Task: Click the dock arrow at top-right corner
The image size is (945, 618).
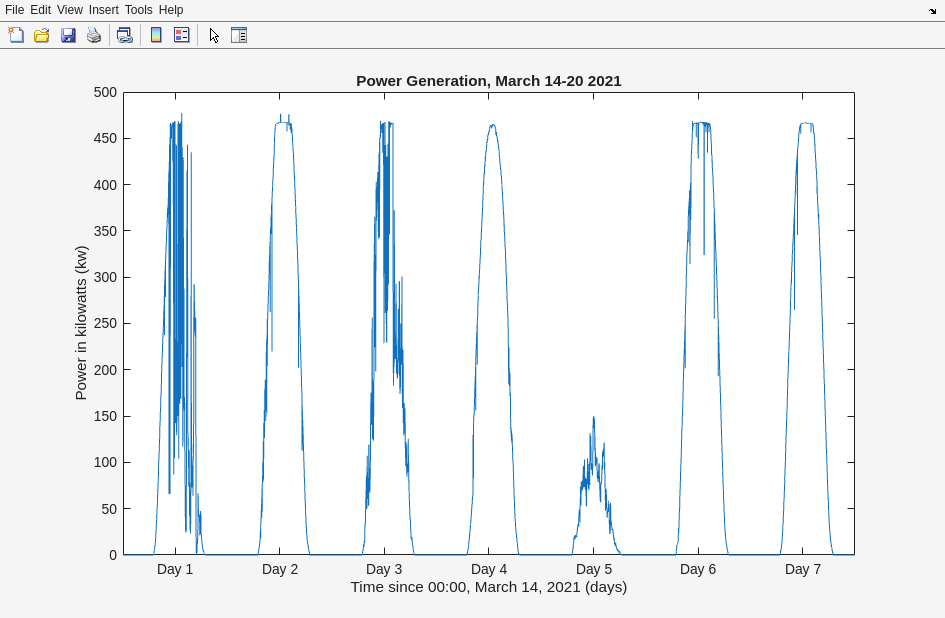Action: pyautogui.click(x=932, y=11)
